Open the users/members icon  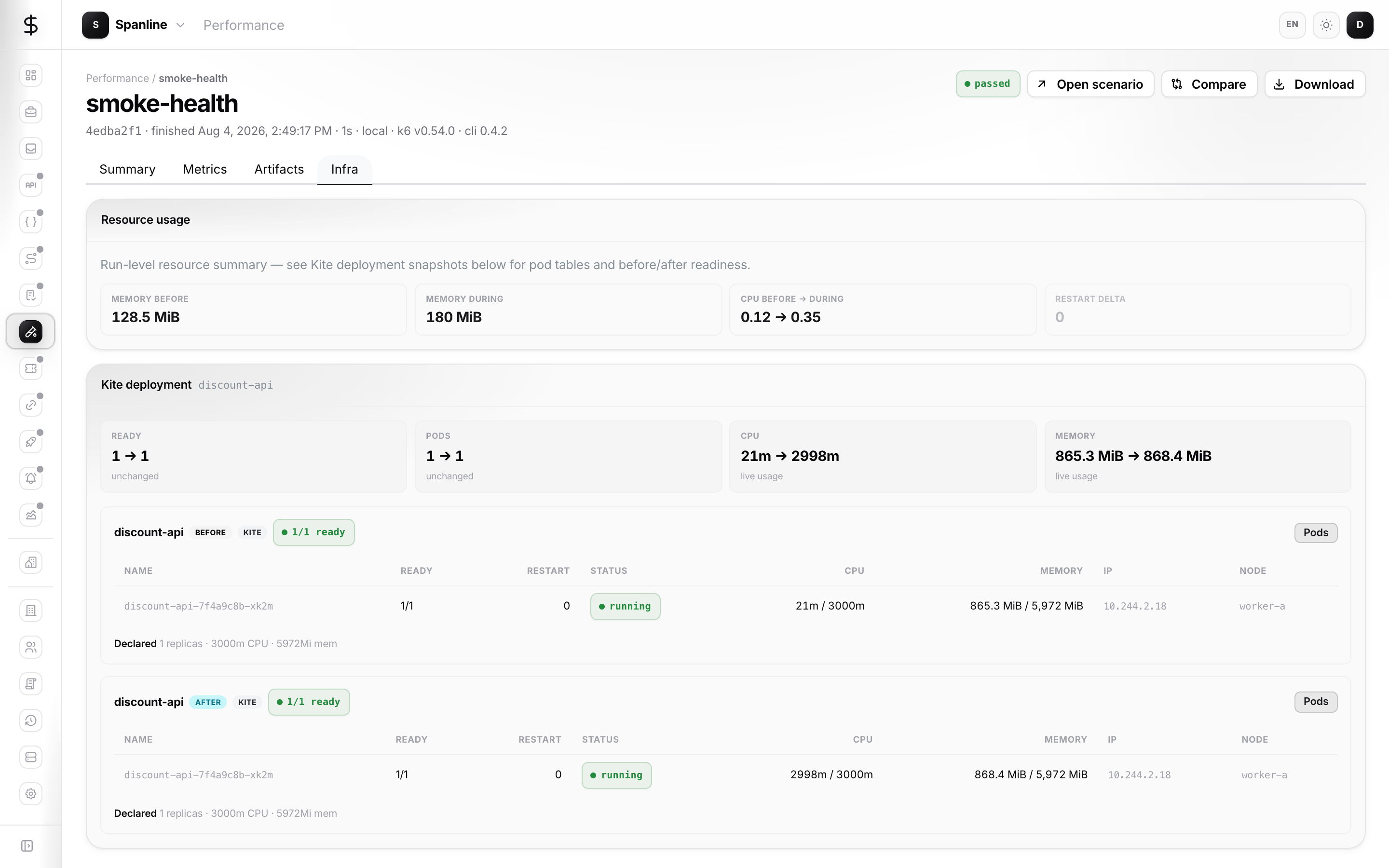pos(31,648)
